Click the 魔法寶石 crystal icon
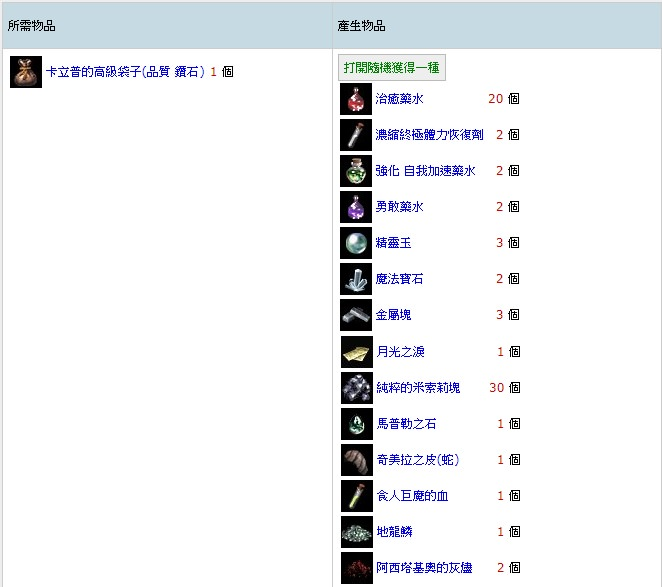Viewport: 662px width, 587px height. 356,279
